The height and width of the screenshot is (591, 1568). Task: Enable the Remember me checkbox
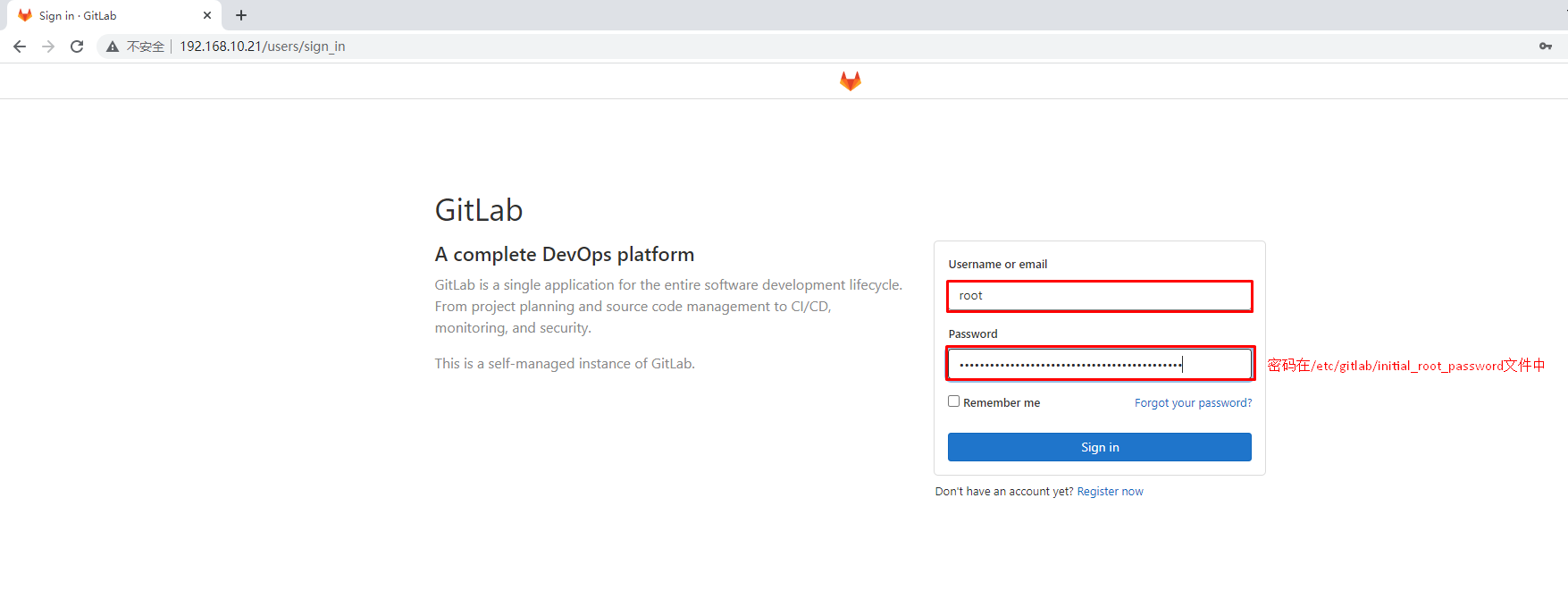[953, 401]
